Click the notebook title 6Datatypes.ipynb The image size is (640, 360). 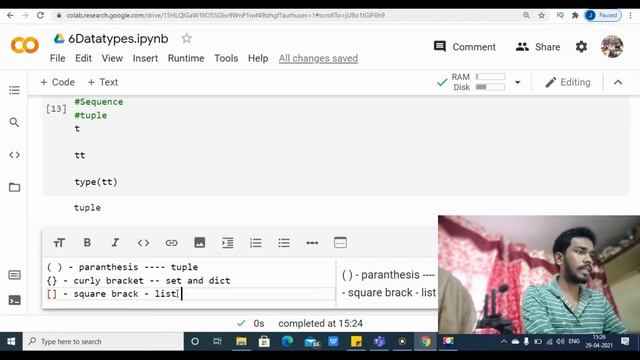point(118,38)
